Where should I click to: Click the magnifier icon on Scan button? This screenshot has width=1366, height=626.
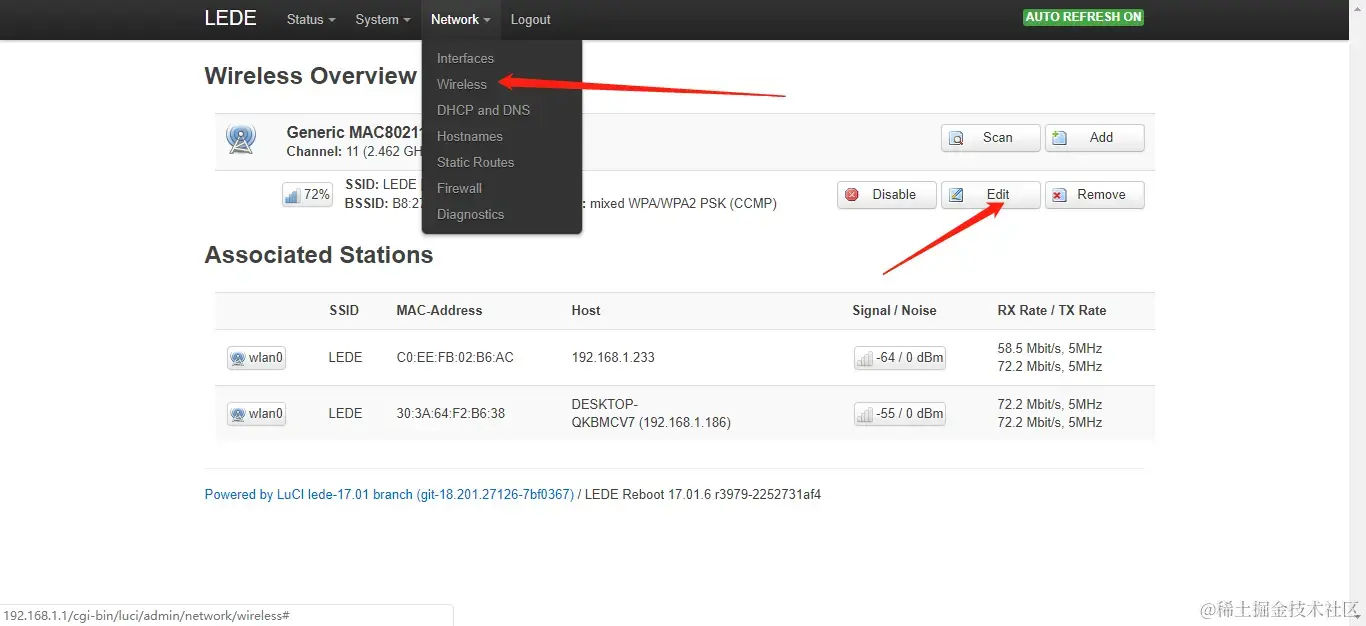pos(957,138)
